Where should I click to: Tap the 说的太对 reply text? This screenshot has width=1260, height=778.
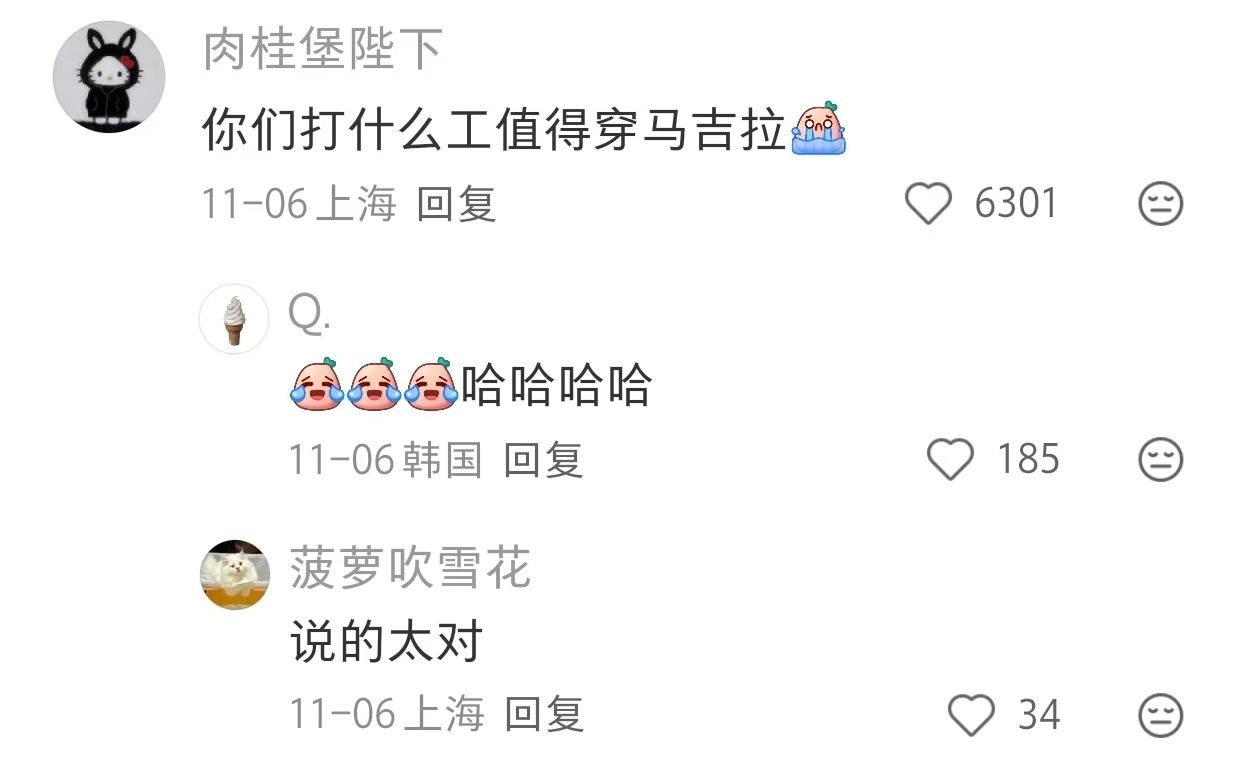[386, 641]
